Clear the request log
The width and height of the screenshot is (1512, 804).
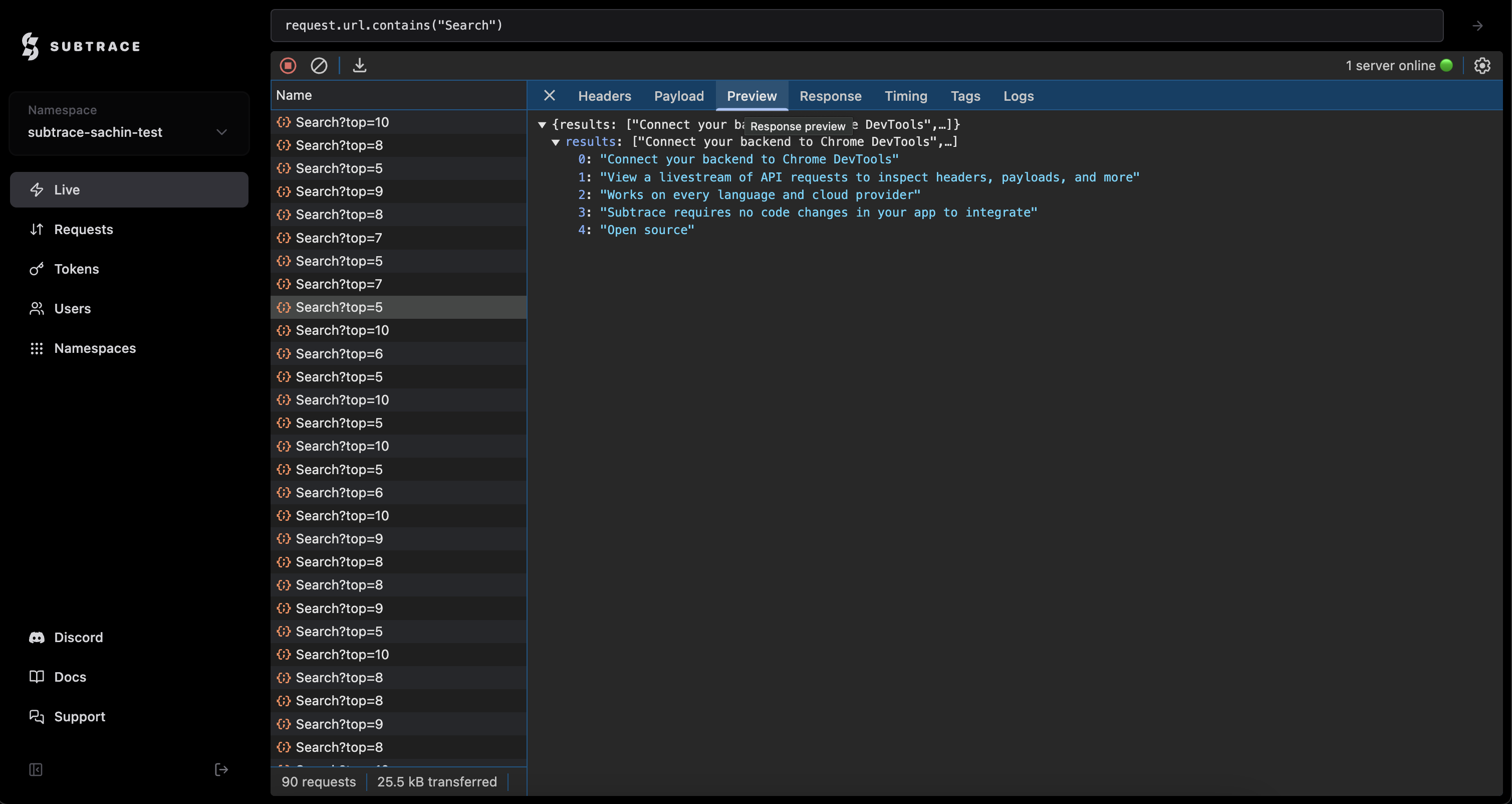point(319,66)
